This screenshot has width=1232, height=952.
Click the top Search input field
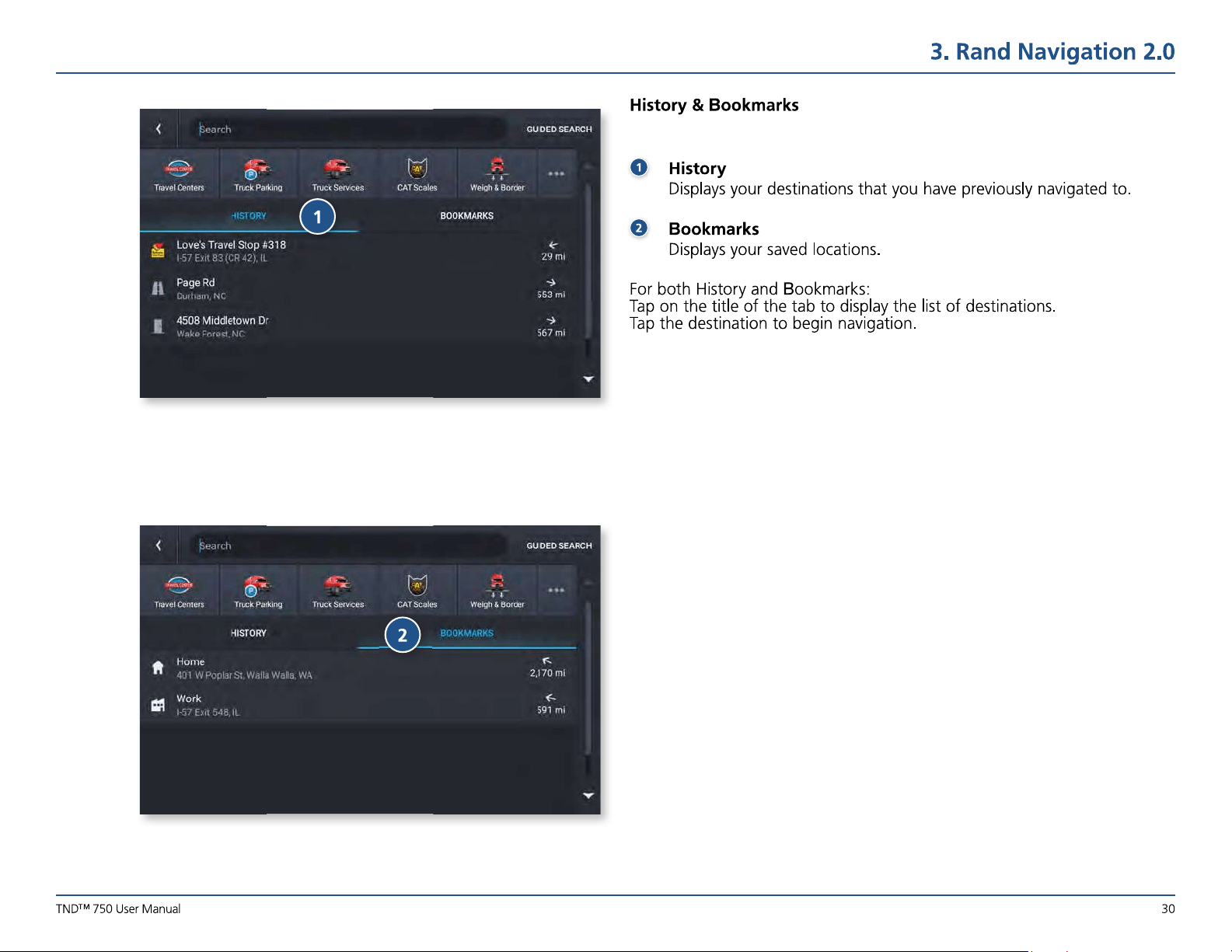coord(350,129)
